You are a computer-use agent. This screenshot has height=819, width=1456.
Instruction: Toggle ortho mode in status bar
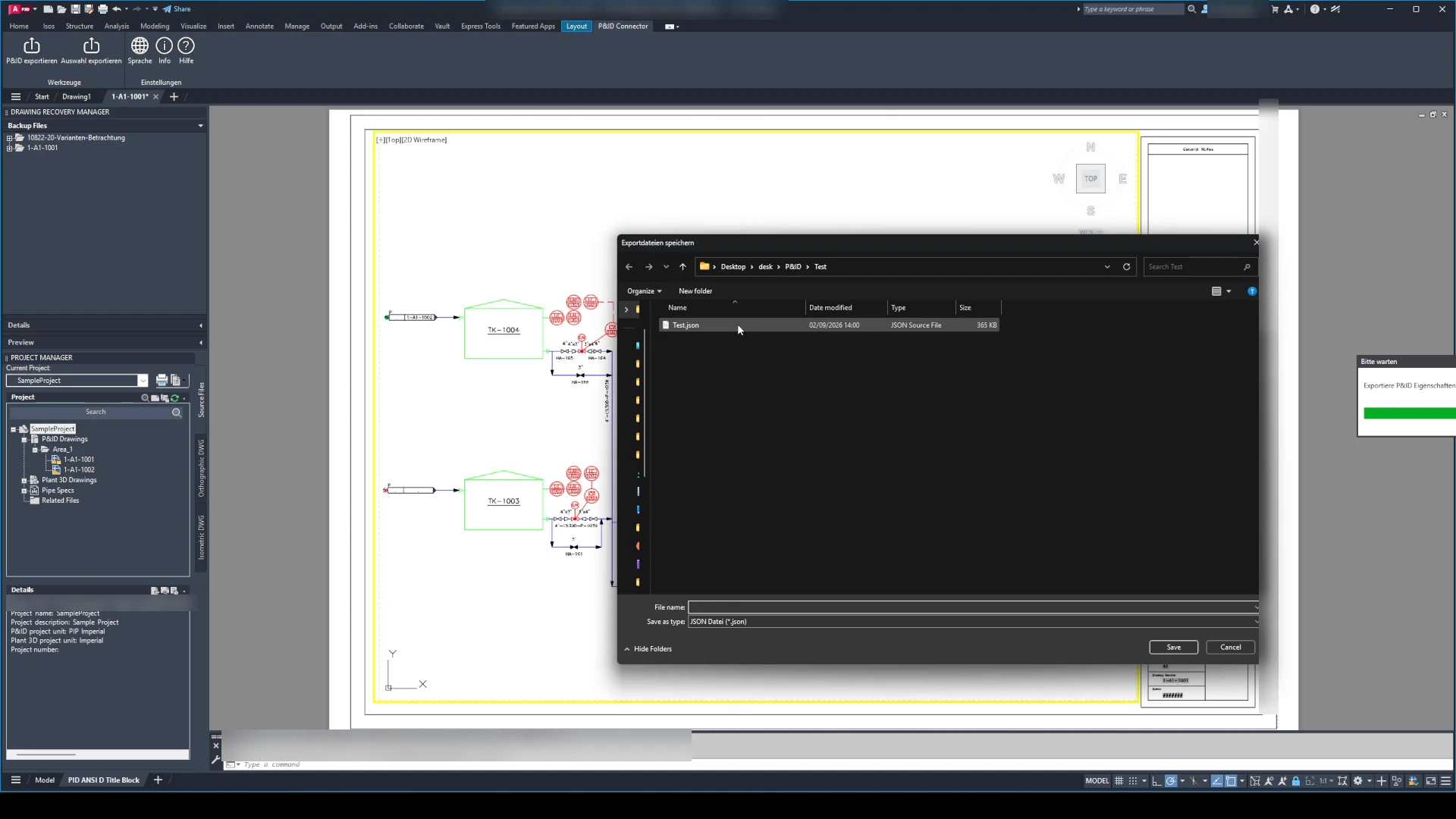click(1156, 781)
